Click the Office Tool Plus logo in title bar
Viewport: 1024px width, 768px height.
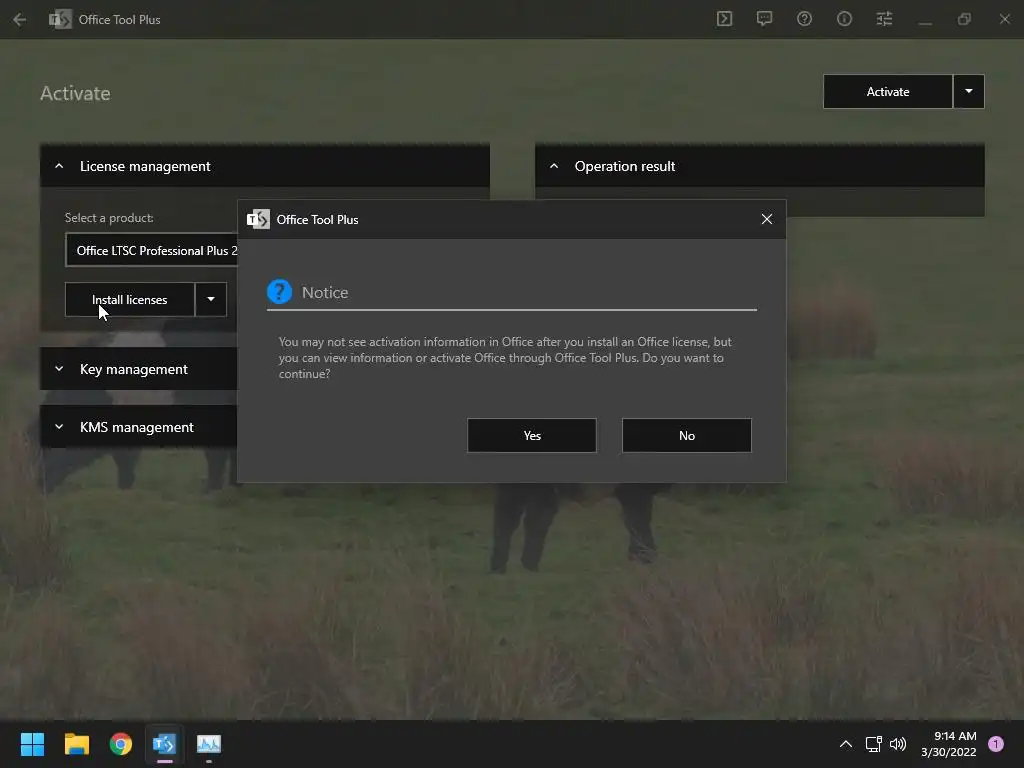(x=60, y=20)
